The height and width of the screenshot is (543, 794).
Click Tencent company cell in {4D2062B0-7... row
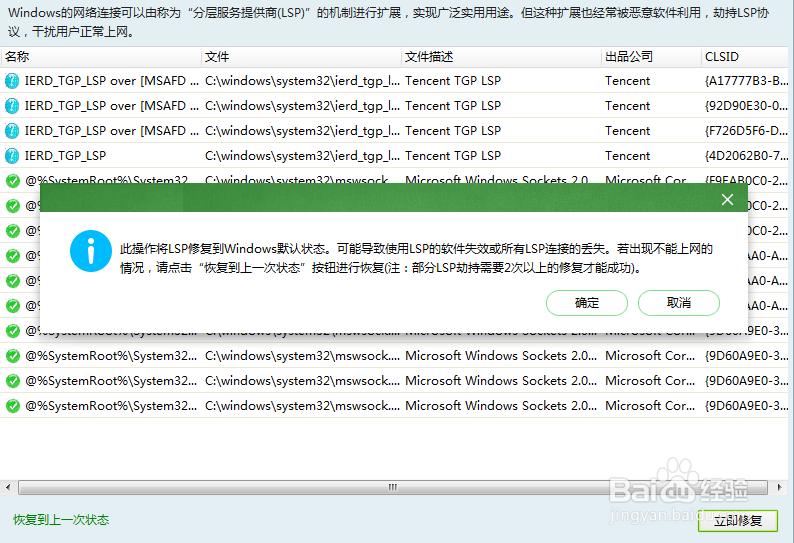click(627, 156)
